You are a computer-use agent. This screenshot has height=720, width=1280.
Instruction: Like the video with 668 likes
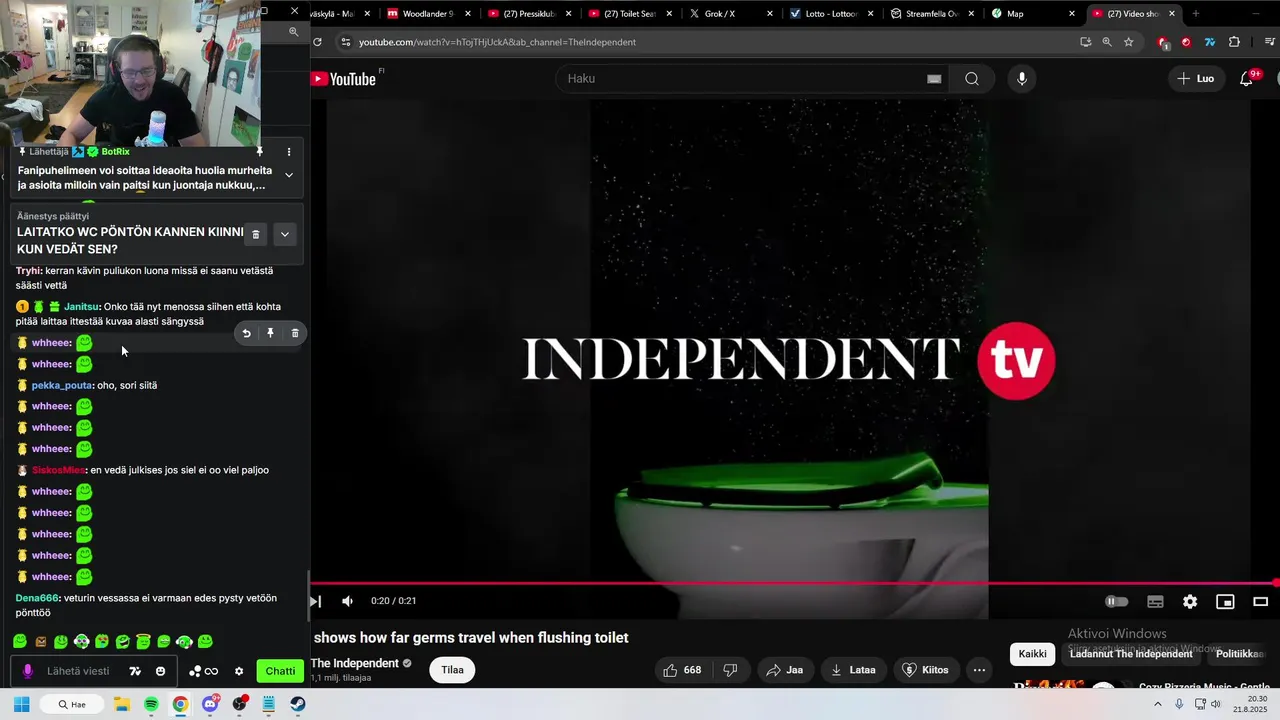click(x=682, y=670)
